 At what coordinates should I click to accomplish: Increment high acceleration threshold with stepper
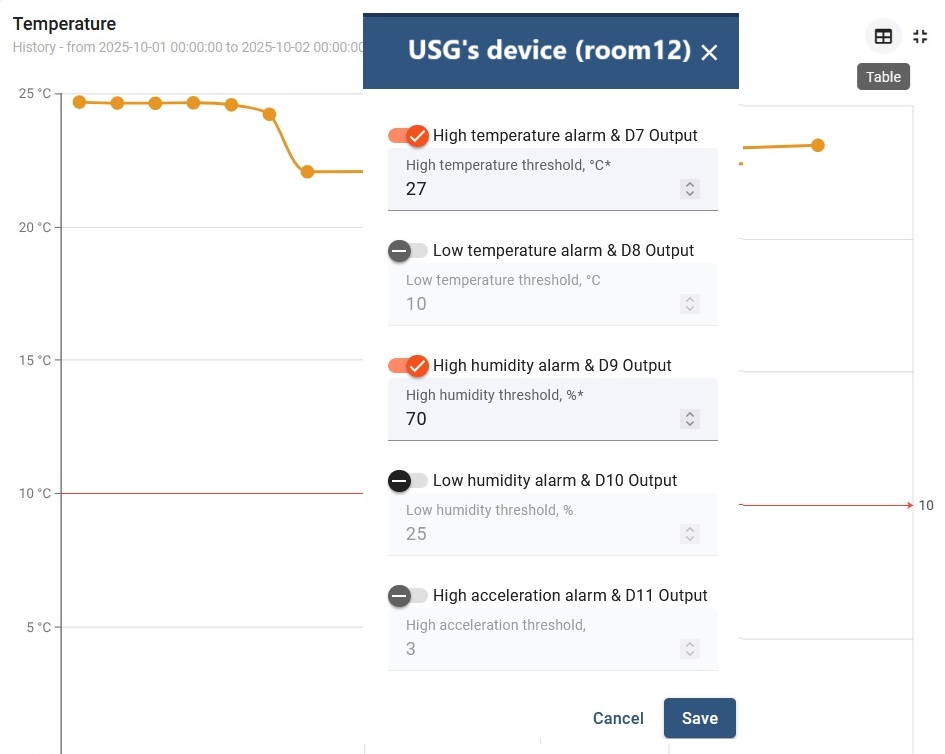point(689,644)
